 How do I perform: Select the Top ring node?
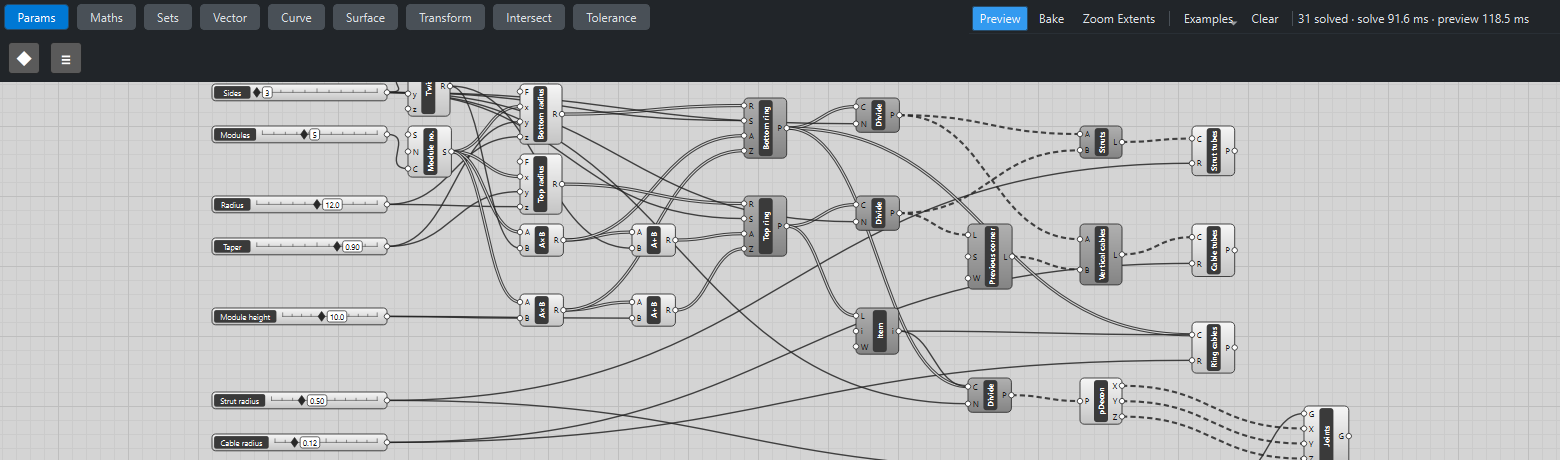766,226
